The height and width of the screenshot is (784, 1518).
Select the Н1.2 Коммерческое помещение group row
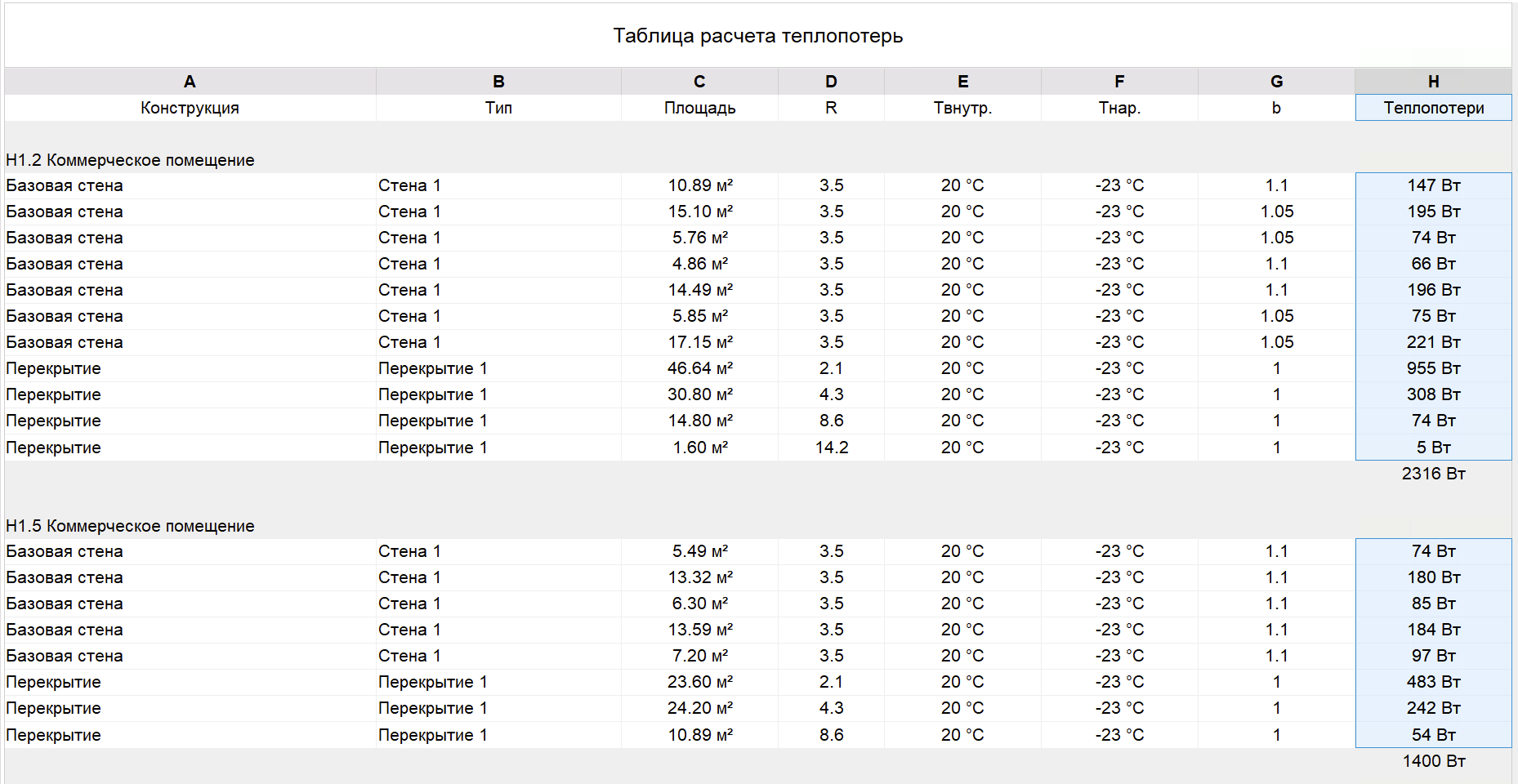(x=131, y=160)
